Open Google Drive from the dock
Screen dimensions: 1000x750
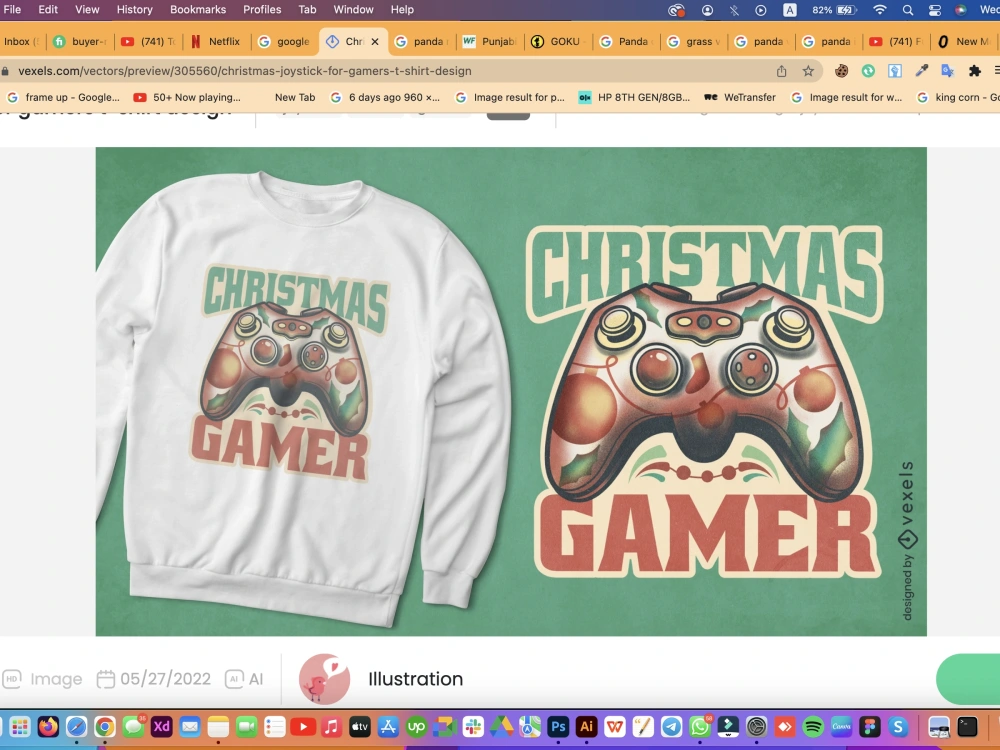point(501,726)
